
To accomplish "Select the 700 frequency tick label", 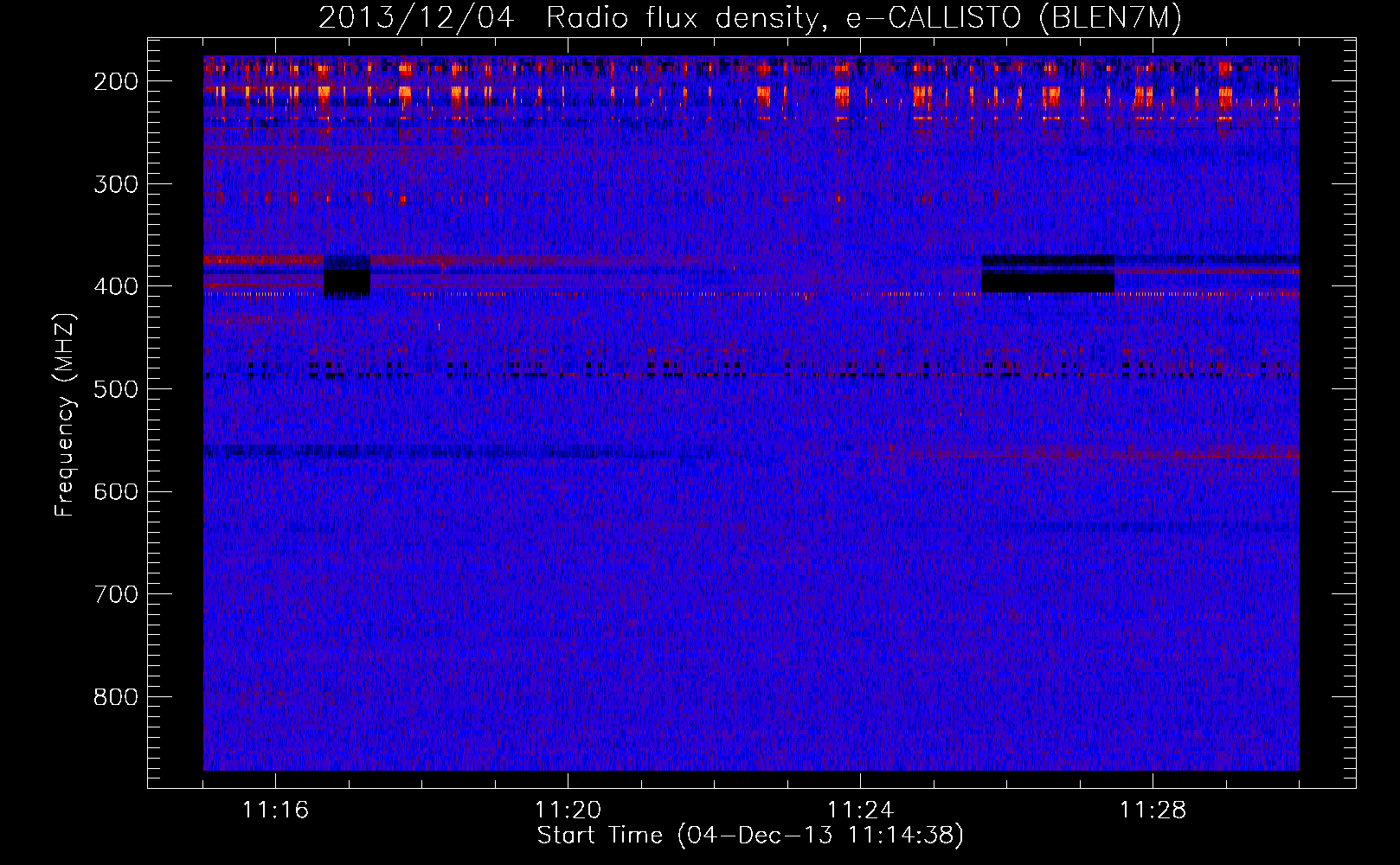I will point(115,594).
